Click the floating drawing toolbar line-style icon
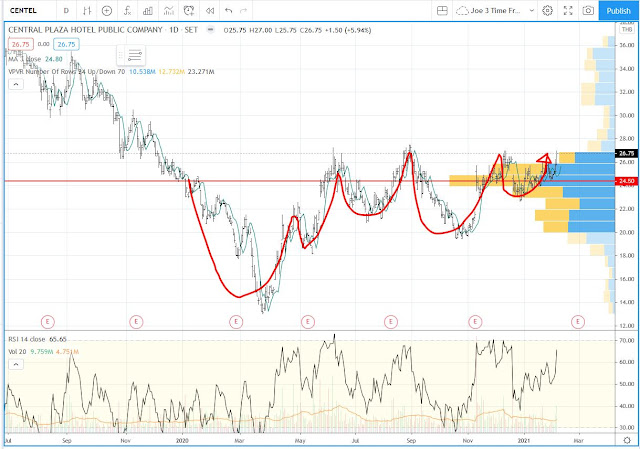The image size is (640, 449). click(x=135, y=55)
